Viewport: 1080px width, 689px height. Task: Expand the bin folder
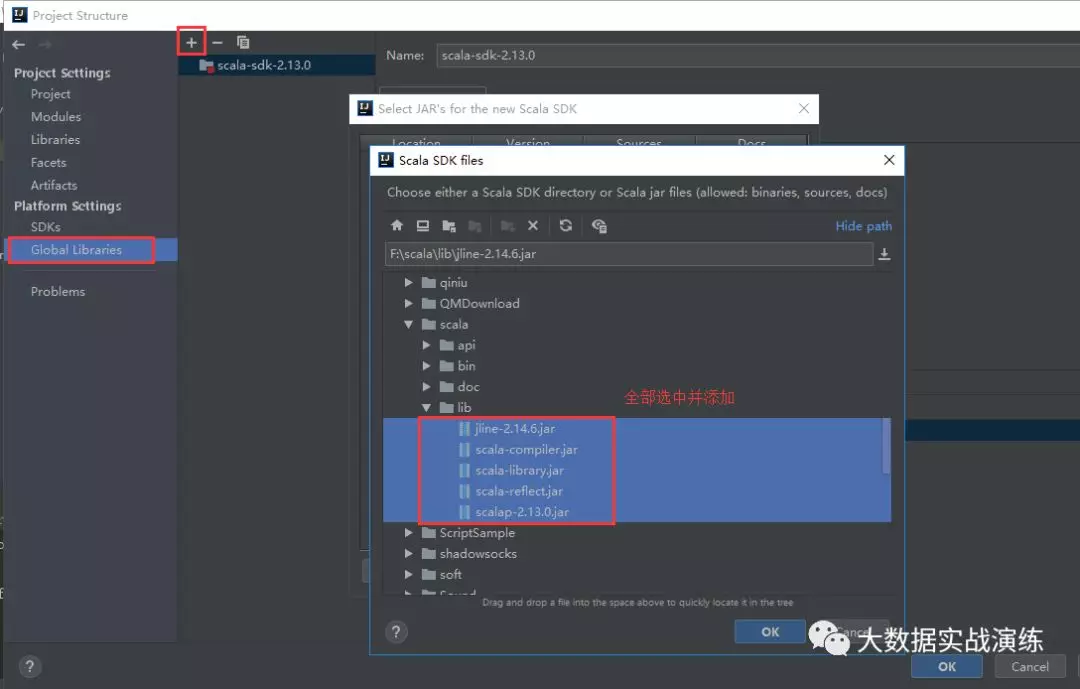coord(426,366)
